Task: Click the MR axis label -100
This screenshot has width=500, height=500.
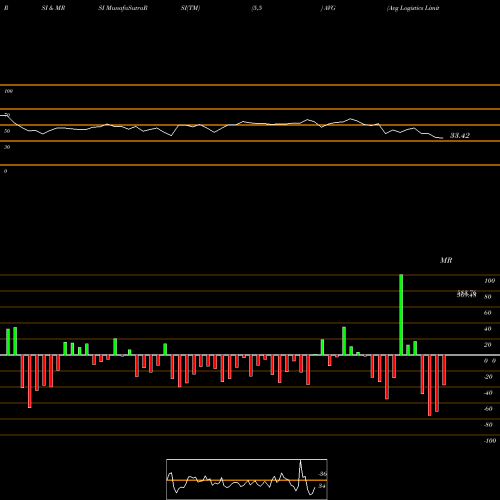Action: 490,441
